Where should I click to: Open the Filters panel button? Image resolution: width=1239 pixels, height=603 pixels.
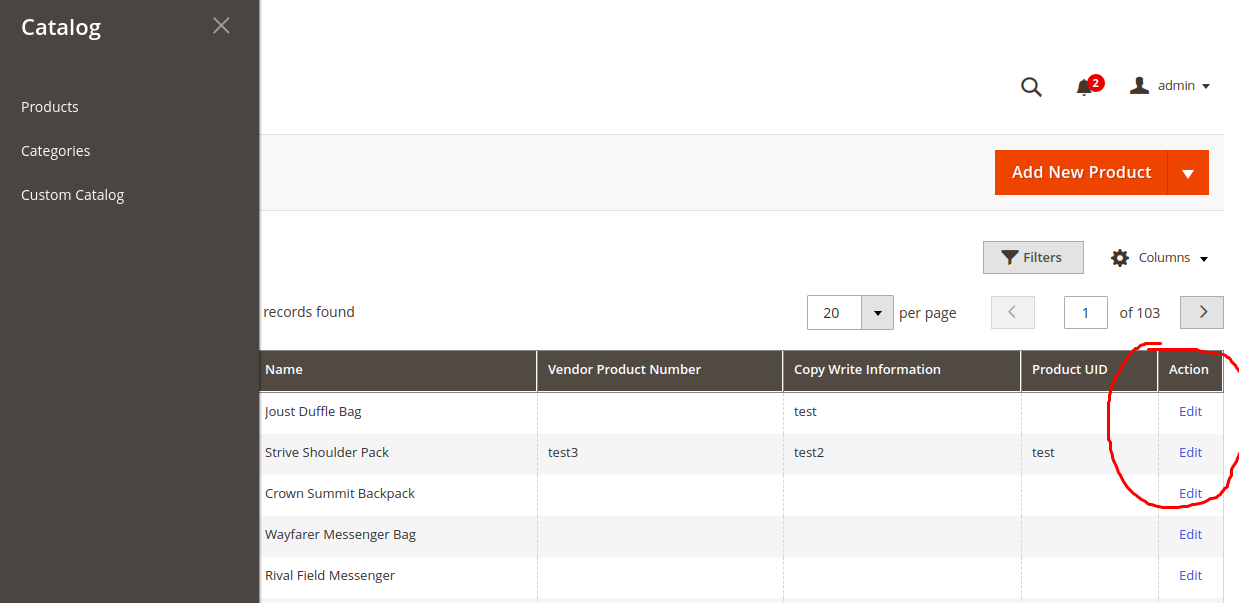click(x=1033, y=258)
